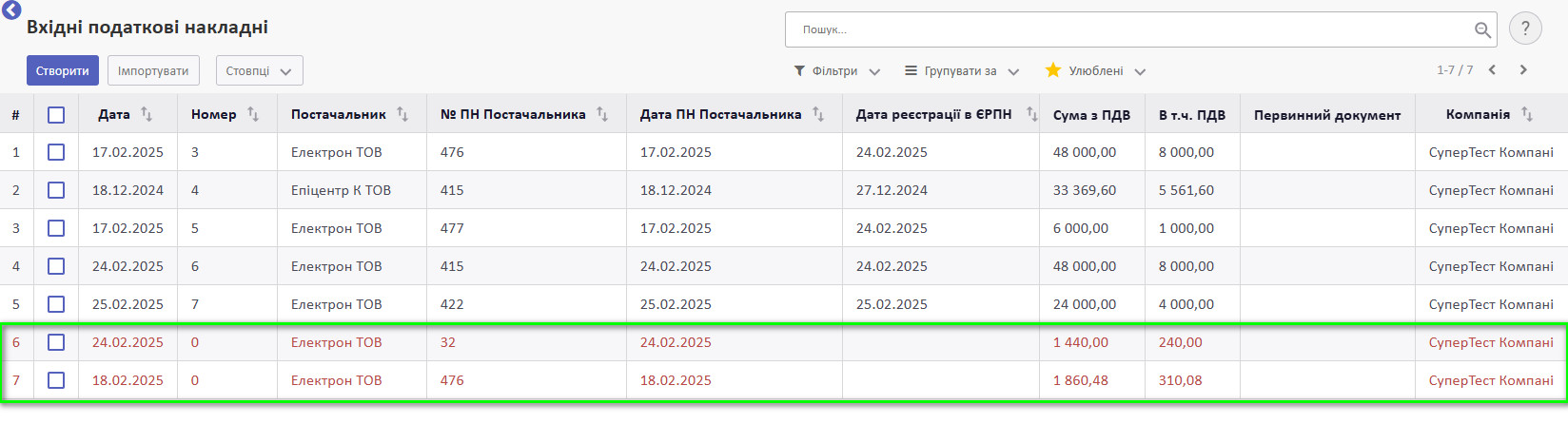The width and height of the screenshot is (1568, 424).
Task: Toggle select-all checkbox in header
Action: click(x=56, y=114)
